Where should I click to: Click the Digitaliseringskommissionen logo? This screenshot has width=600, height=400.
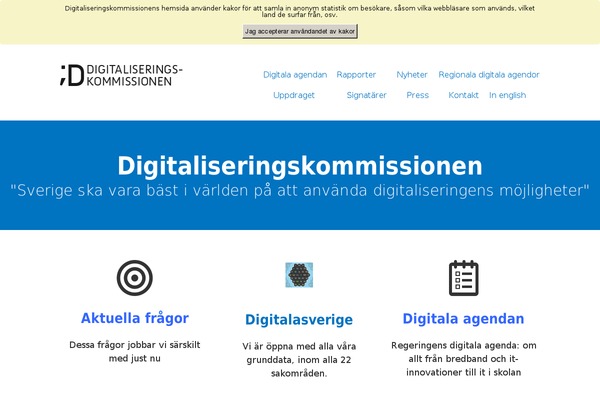[121, 75]
